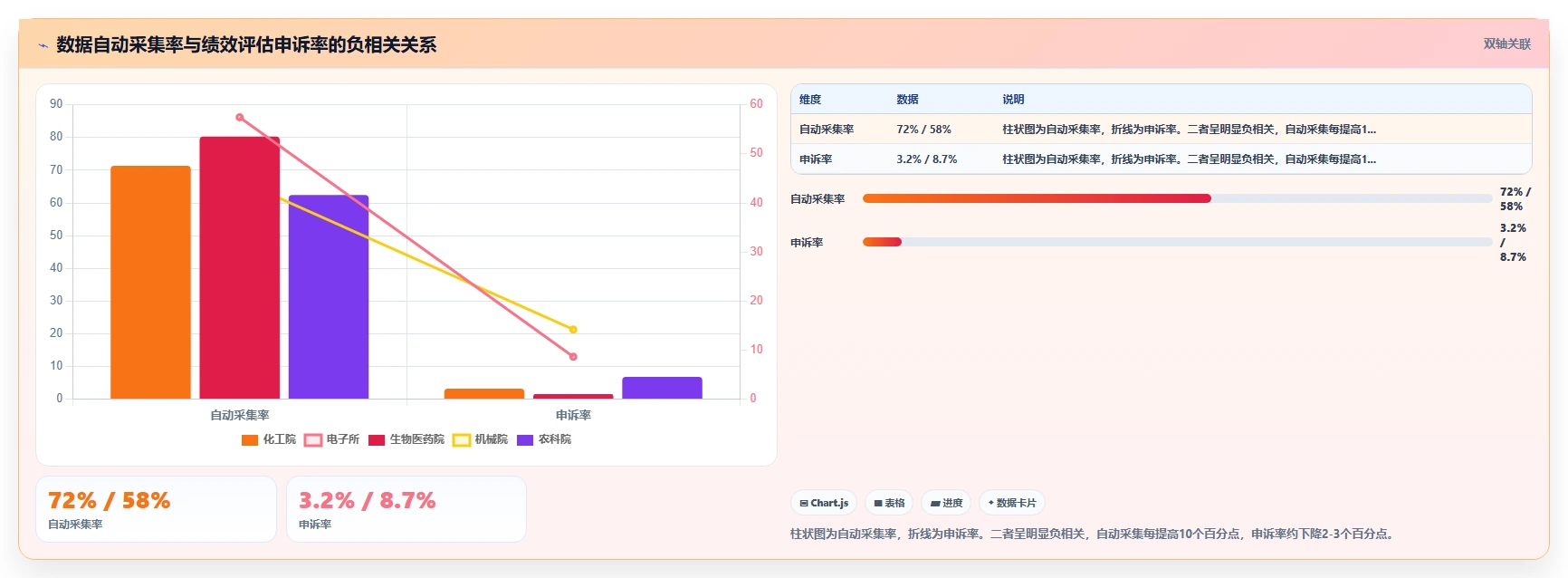This screenshot has width=1568, height=578.
Task: Click the 申诉率 progress bar
Action: (x=1177, y=242)
